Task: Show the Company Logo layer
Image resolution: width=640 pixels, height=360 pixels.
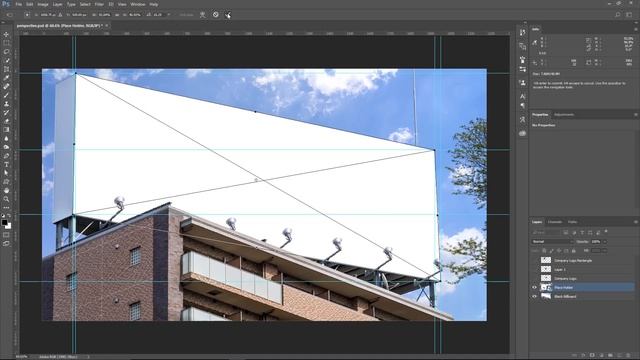Action: pos(534,278)
